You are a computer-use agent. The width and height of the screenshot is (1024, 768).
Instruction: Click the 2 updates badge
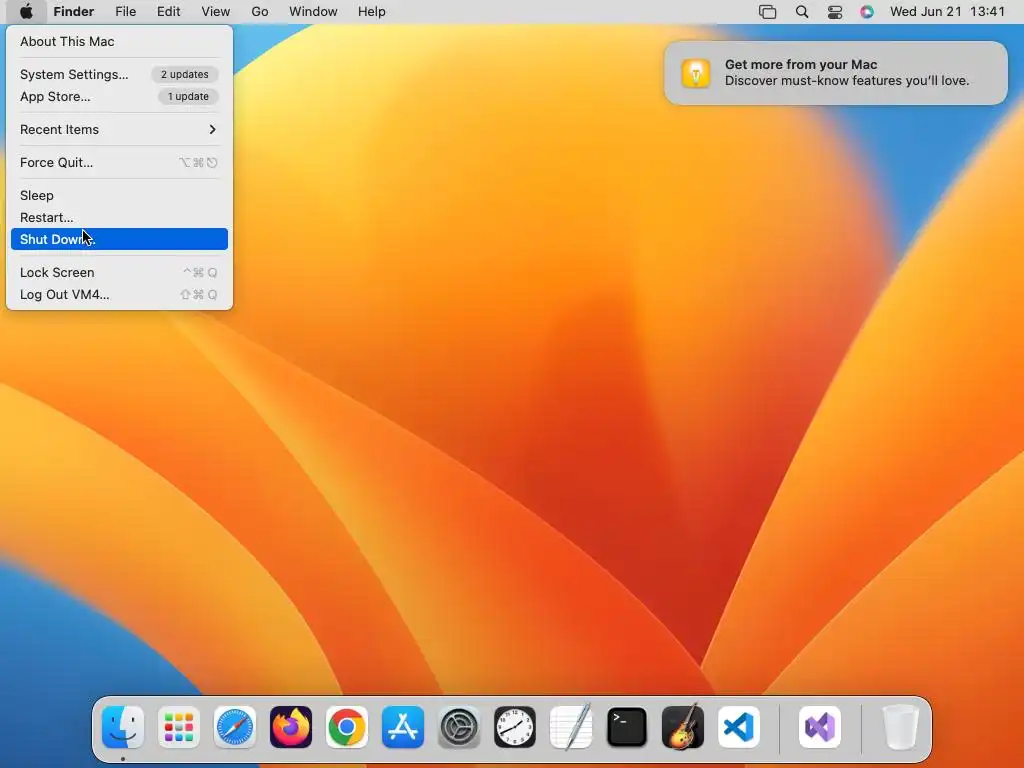(185, 74)
